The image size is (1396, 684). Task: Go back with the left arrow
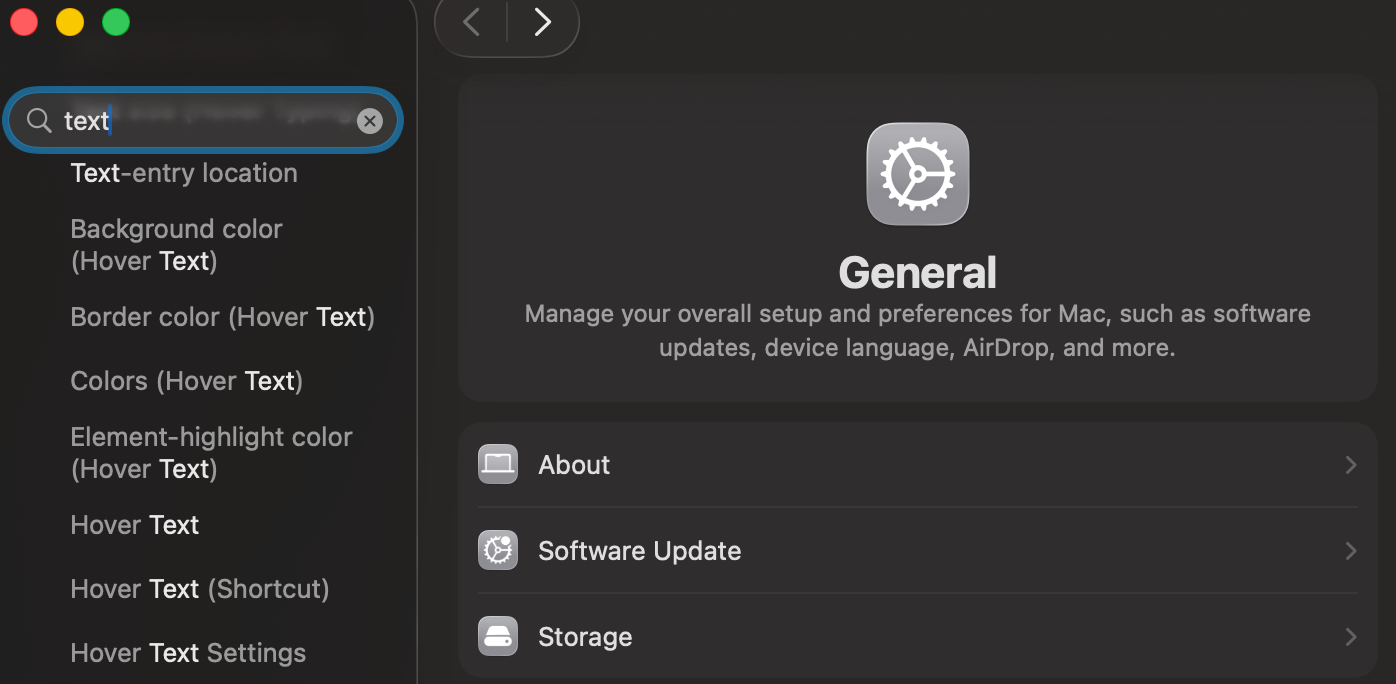472,22
